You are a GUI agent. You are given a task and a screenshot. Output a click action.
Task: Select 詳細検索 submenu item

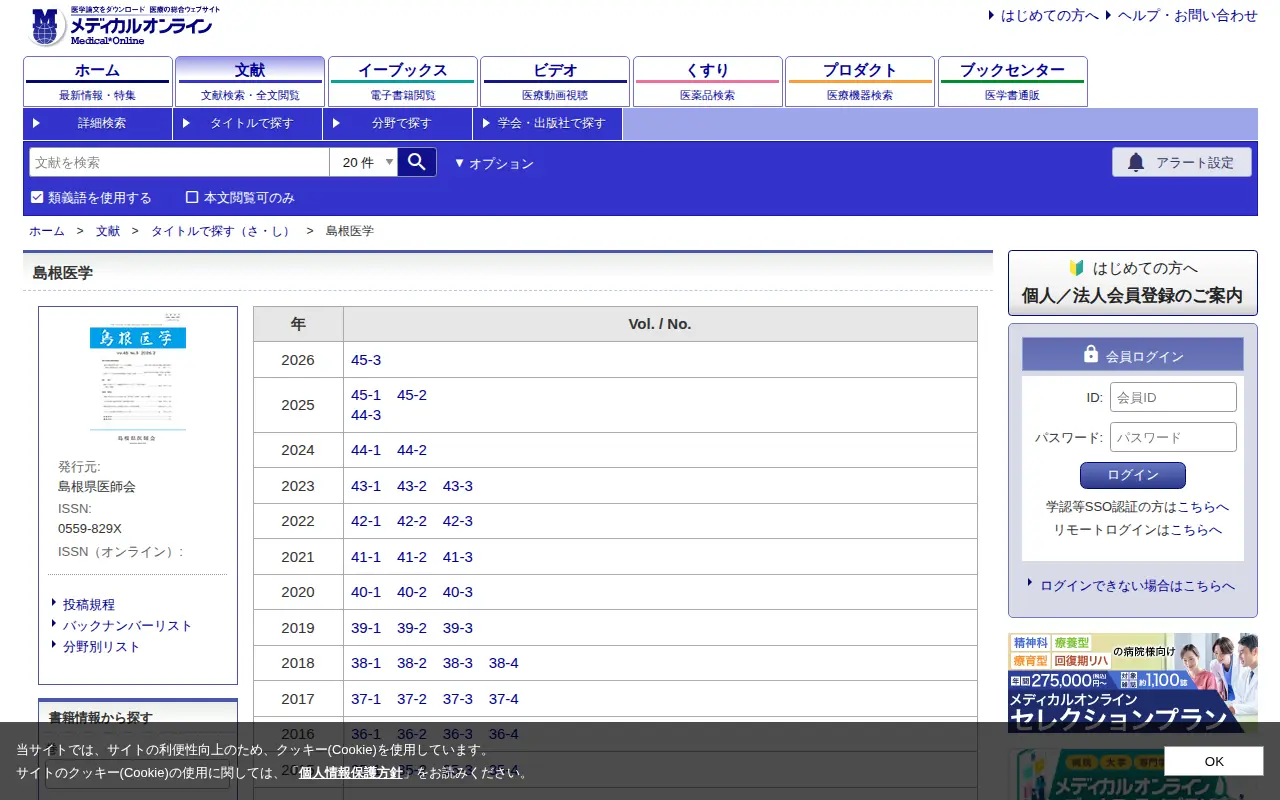coord(98,123)
